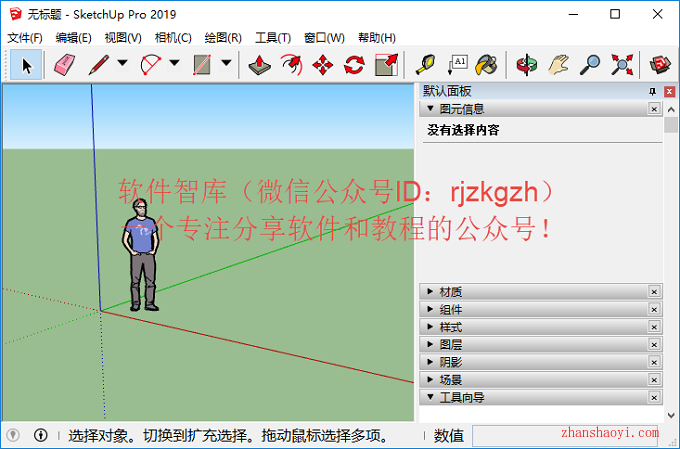This screenshot has width=680, height=449.
Task: Maximize the SketchUp window
Action: click(615, 14)
